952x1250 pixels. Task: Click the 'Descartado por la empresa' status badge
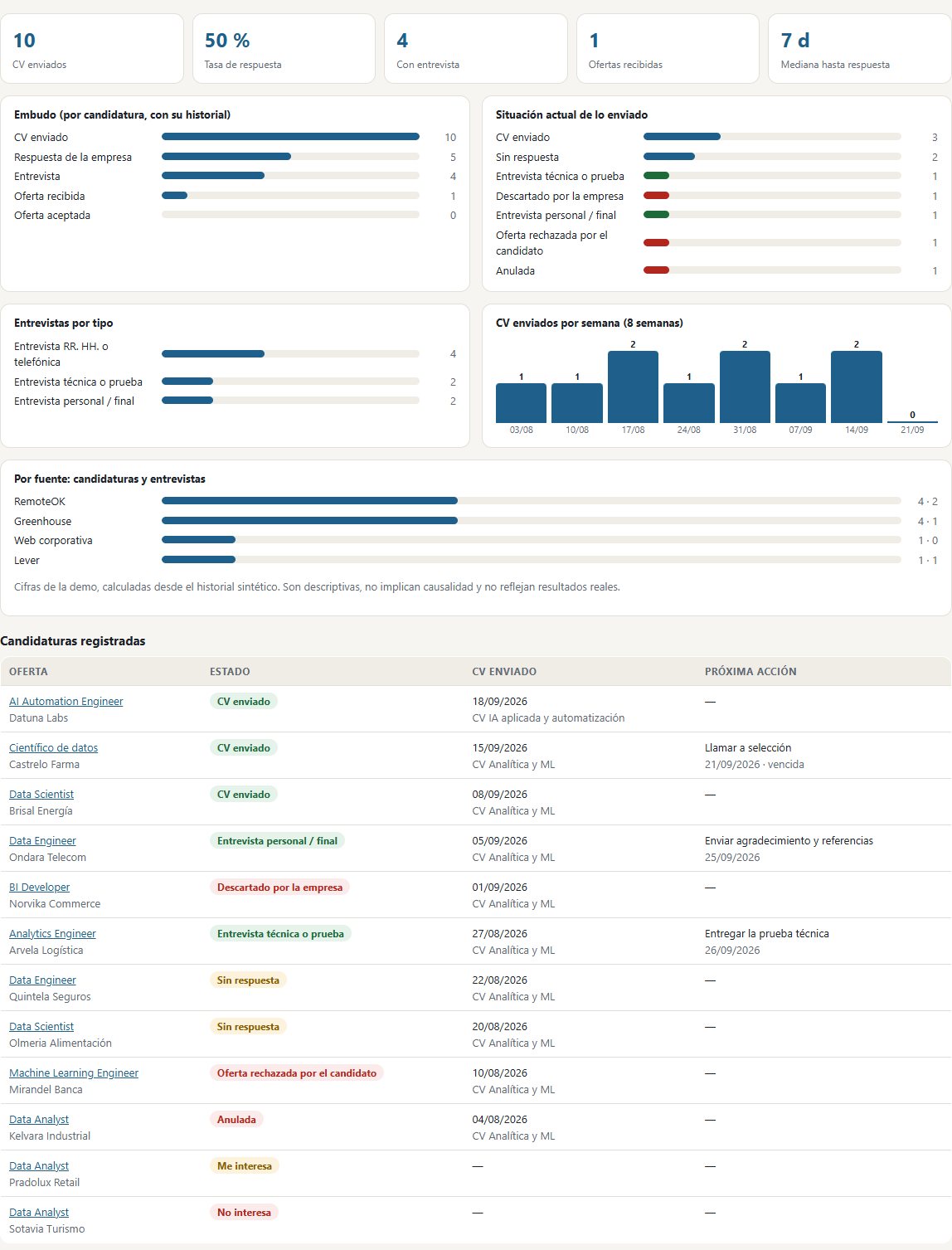279,888
